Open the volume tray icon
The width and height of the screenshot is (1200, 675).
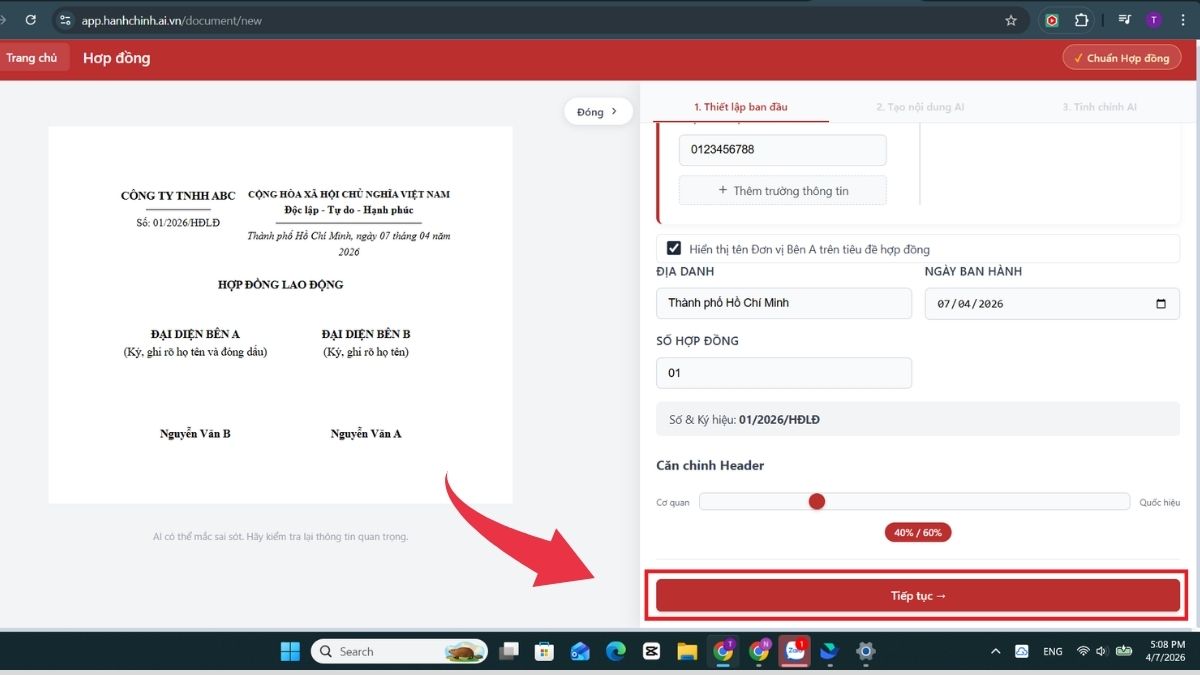[x=1101, y=651]
